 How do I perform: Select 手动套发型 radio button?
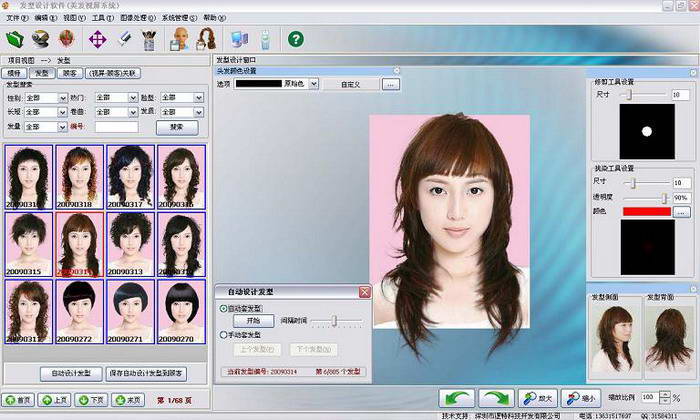pos(224,335)
